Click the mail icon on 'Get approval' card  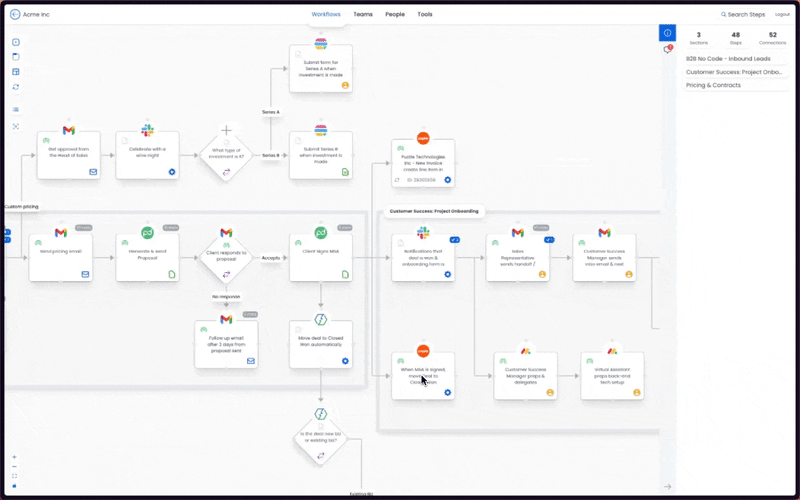[93, 172]
